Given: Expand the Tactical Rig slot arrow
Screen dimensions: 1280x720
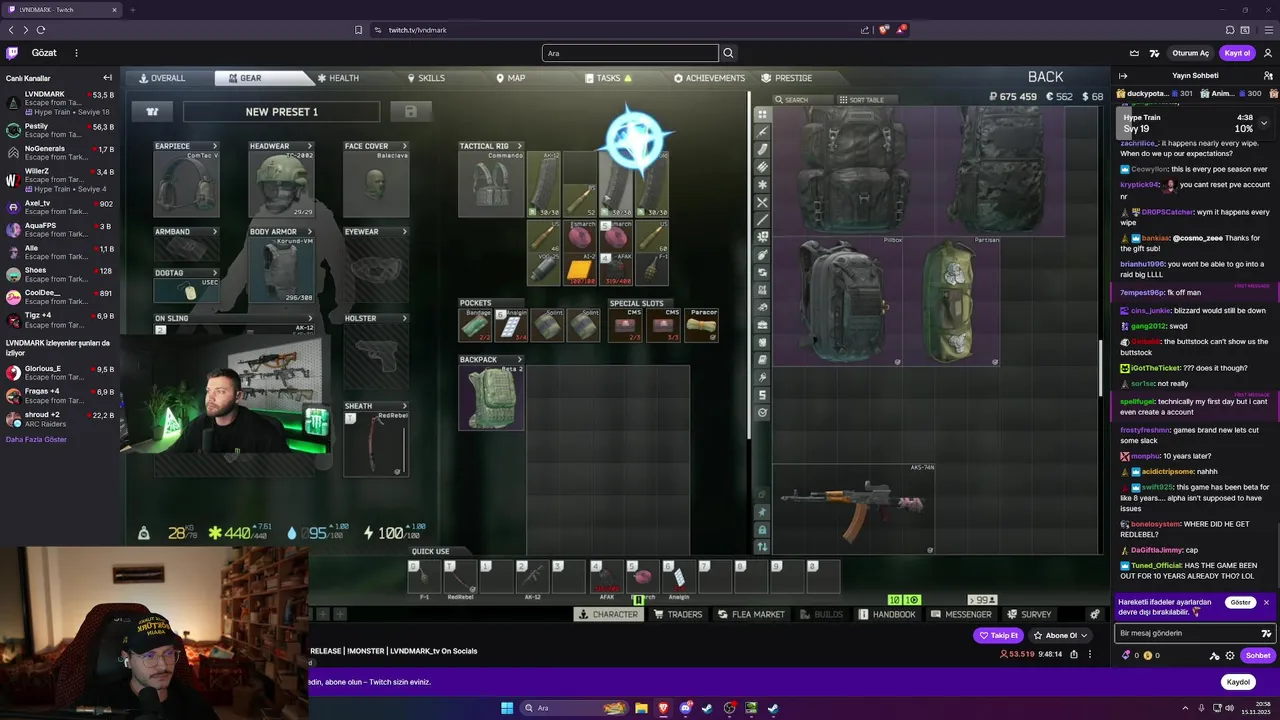Looking at the screenshot, I should 518,146.
